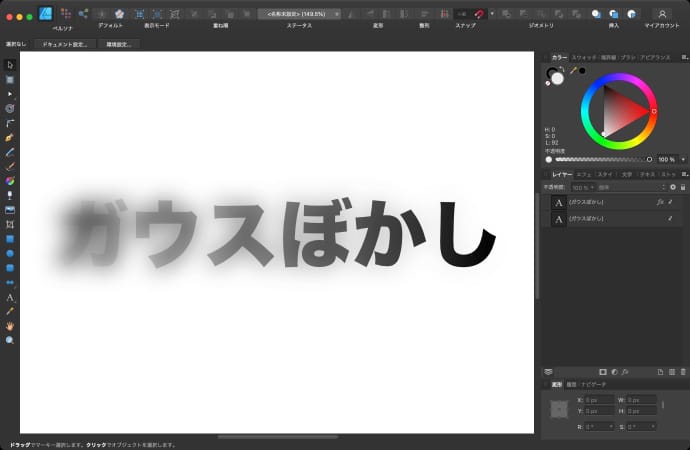The image size is (690, 450).
Task: Click the Add Layer page icon
Action: (x=660, y=371)
